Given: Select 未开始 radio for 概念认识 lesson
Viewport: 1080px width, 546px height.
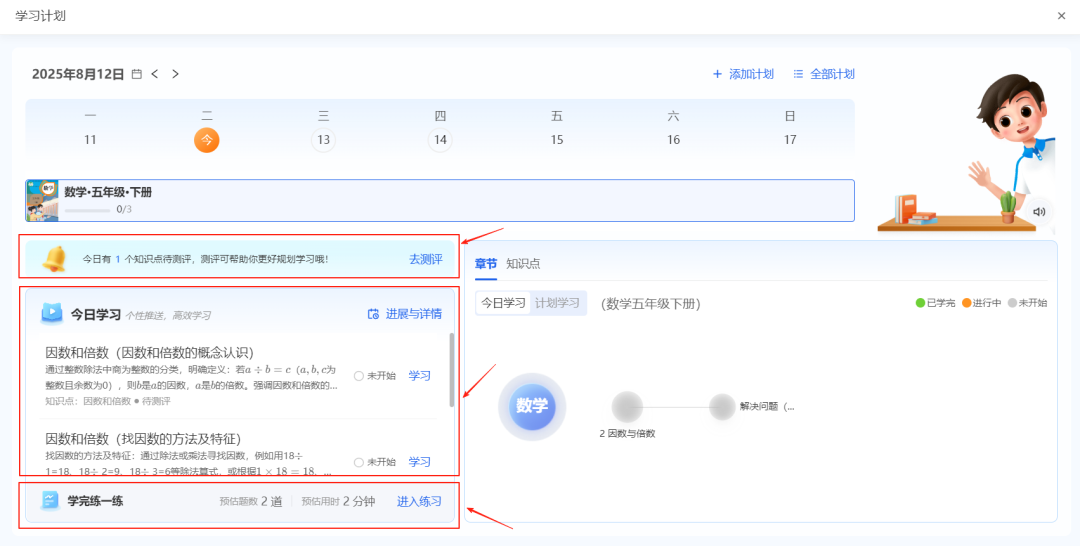Looking at the screenshot, I should 359,376.
